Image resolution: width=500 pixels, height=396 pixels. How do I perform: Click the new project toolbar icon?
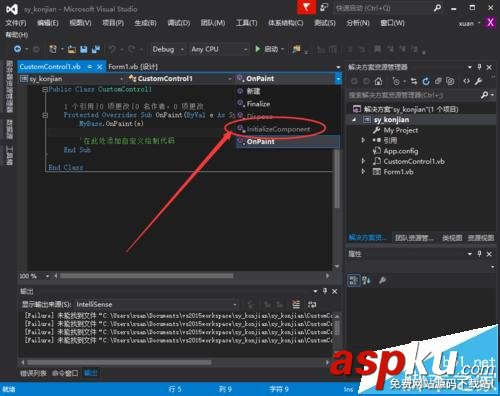tap(53, 49)
